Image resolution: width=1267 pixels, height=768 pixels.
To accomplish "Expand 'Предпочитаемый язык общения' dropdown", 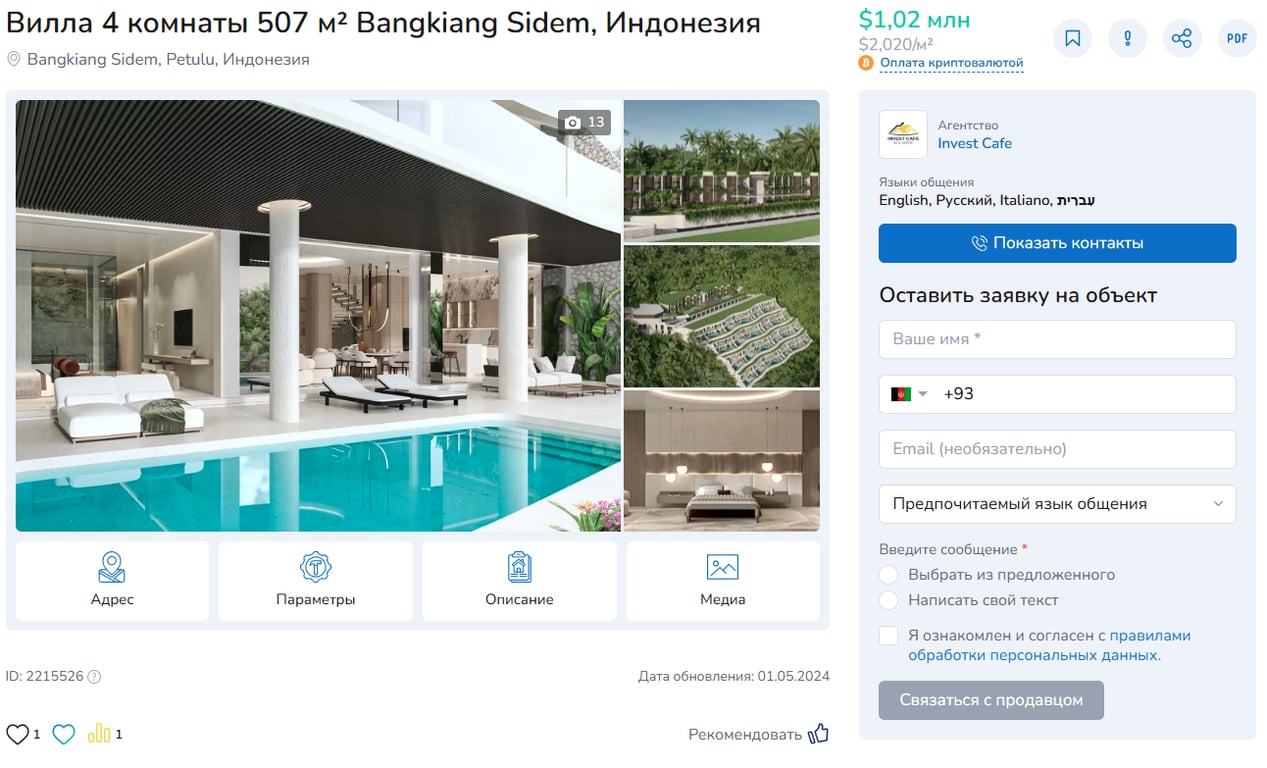I will (1057, 504).
